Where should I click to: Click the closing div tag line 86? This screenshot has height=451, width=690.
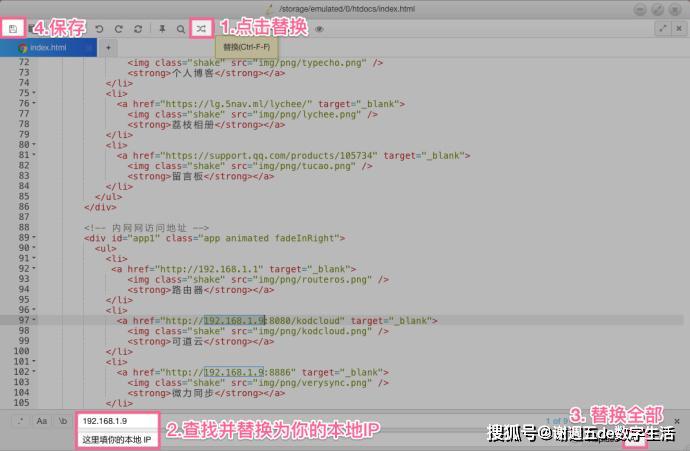click(100, 207)
